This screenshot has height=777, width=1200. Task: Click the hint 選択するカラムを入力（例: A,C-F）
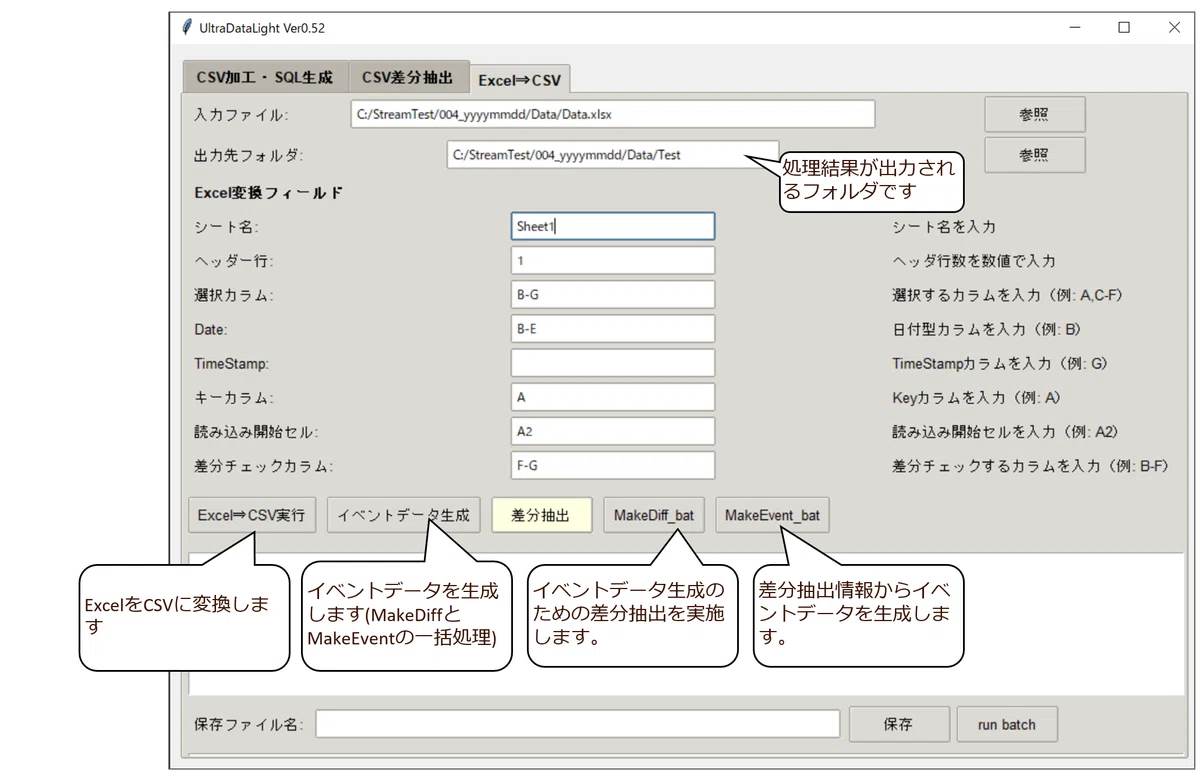click(1008, 296)
